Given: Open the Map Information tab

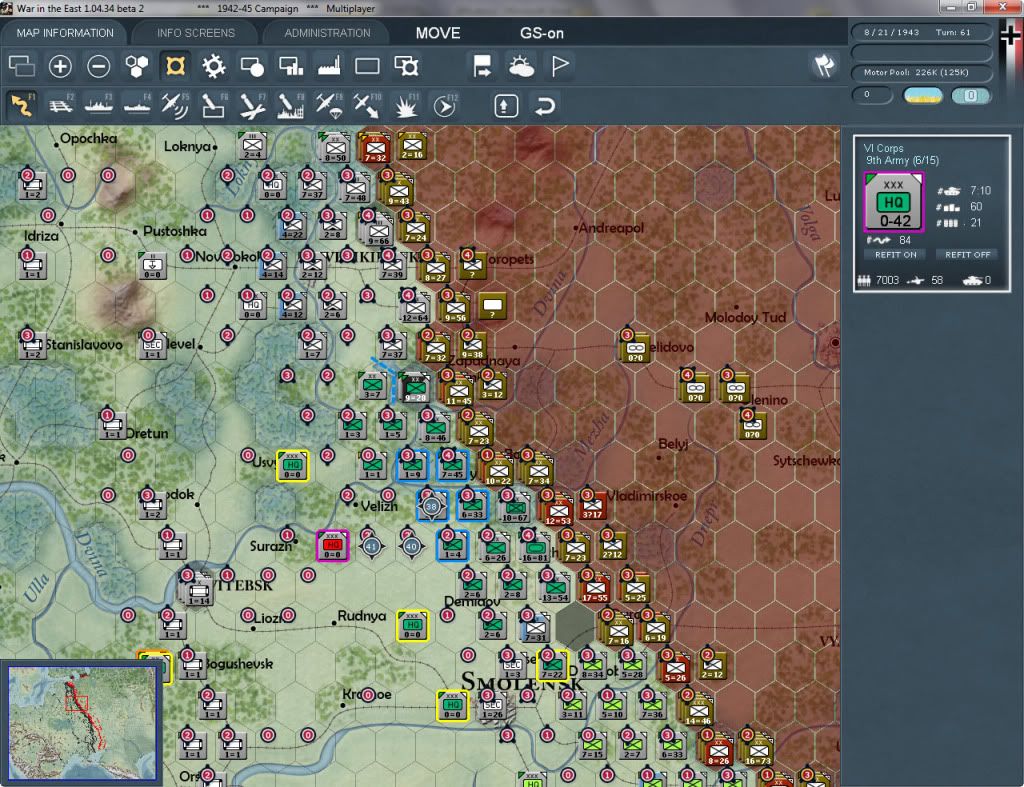Looking at the screenshot, I should click(x=65, y=33).
